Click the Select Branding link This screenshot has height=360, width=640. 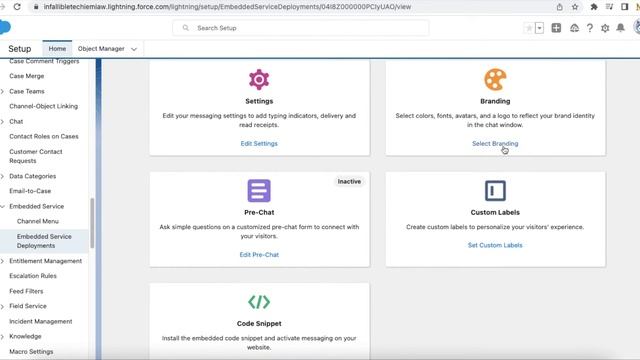click(x=495, y=144)
